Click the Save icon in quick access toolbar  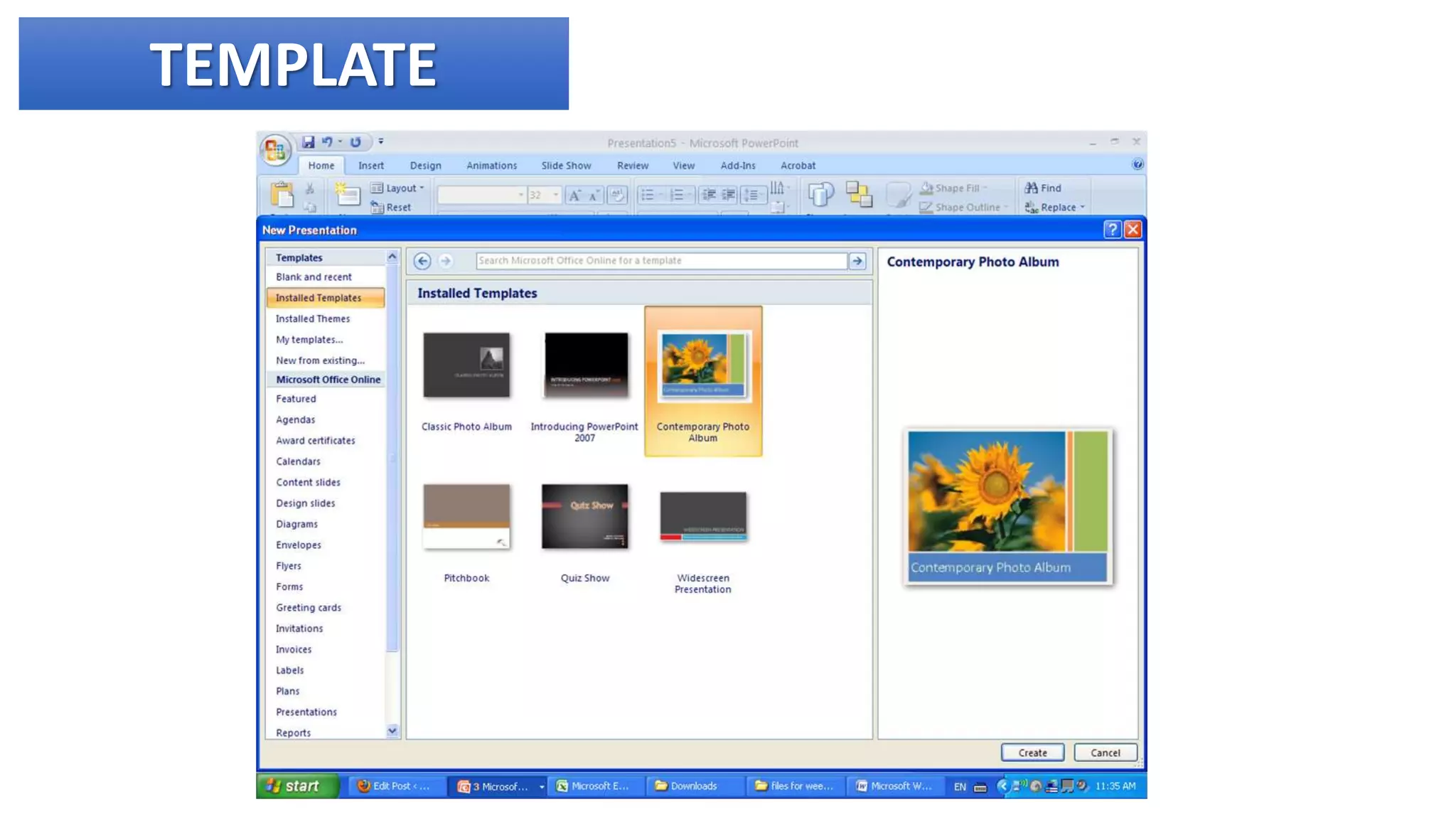point(308,142)
